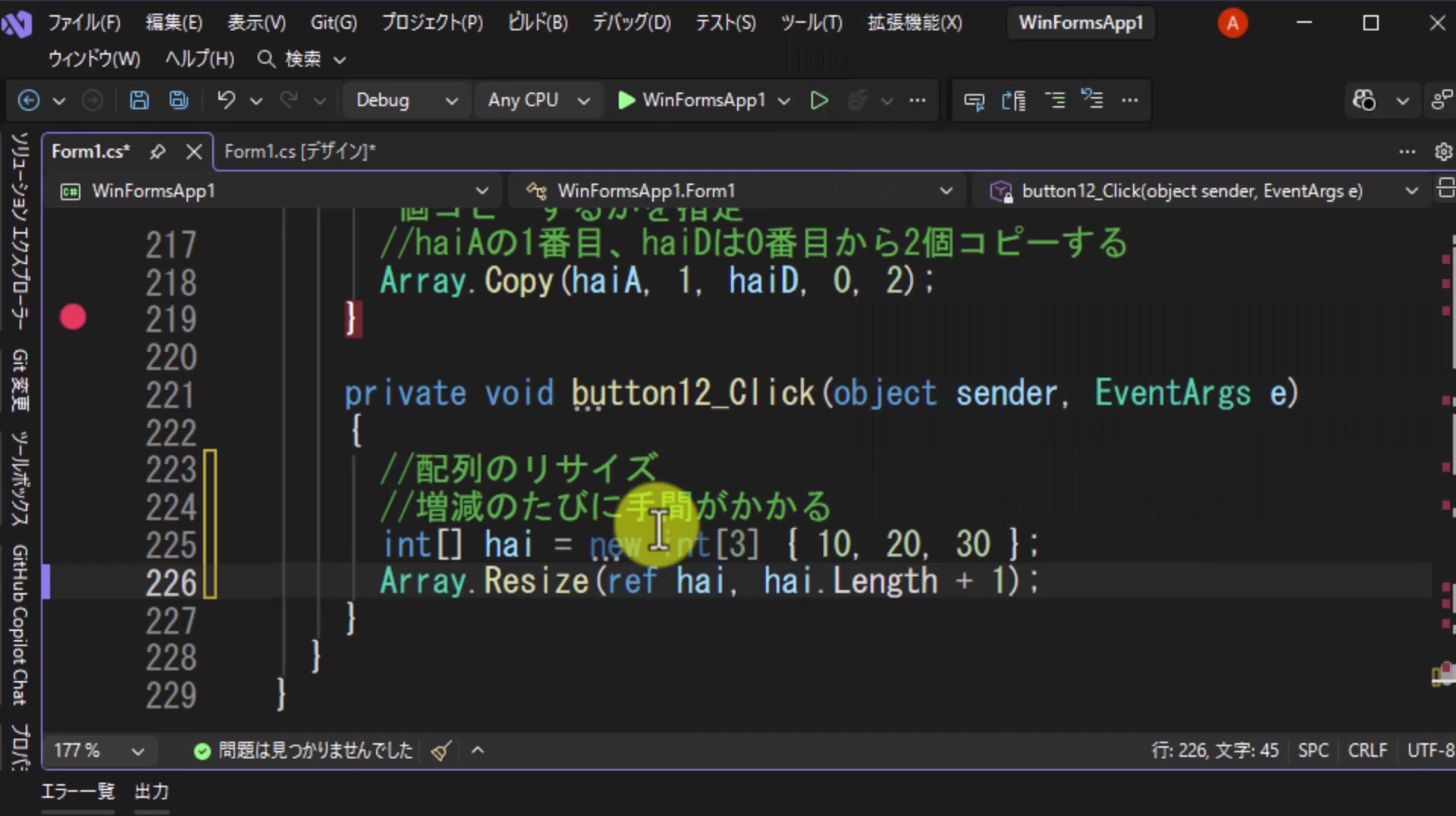1456x816 pixels.
Task: Click the 問題は見つかりませんでした status indicator
Action: 303,751
